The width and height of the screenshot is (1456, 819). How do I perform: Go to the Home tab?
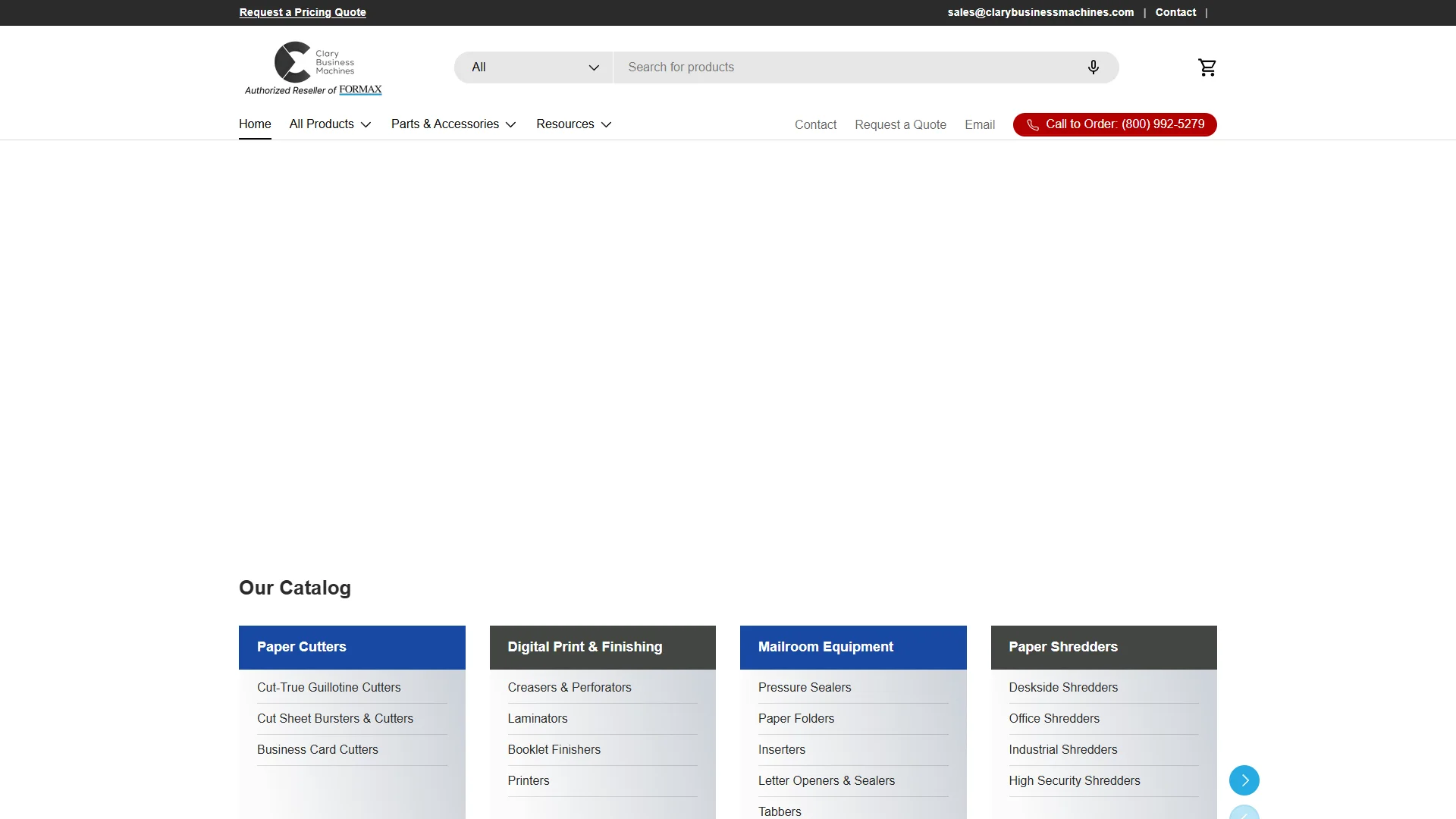[255, 124]
